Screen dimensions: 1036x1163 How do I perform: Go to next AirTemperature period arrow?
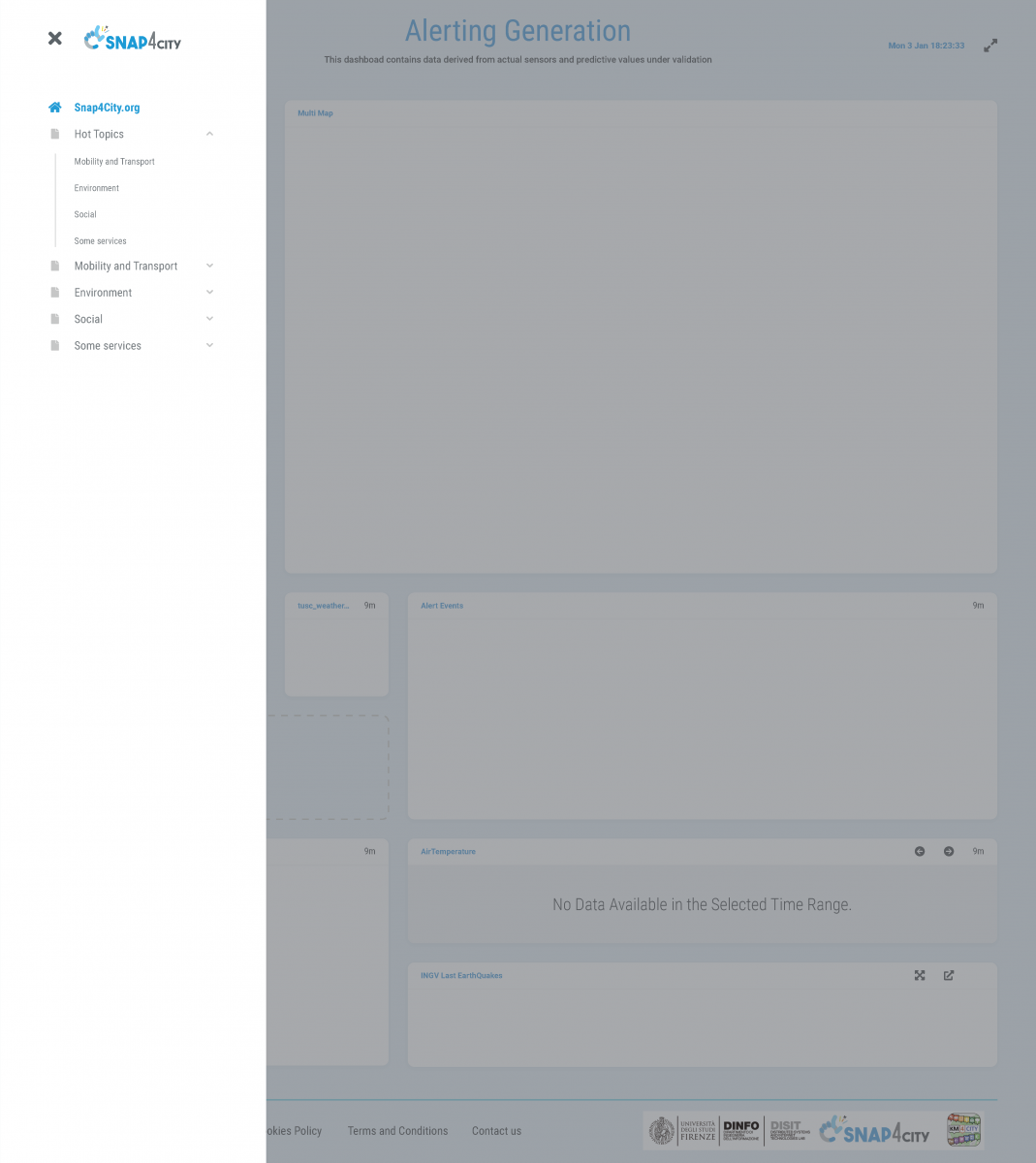click(x=949, y=851)
